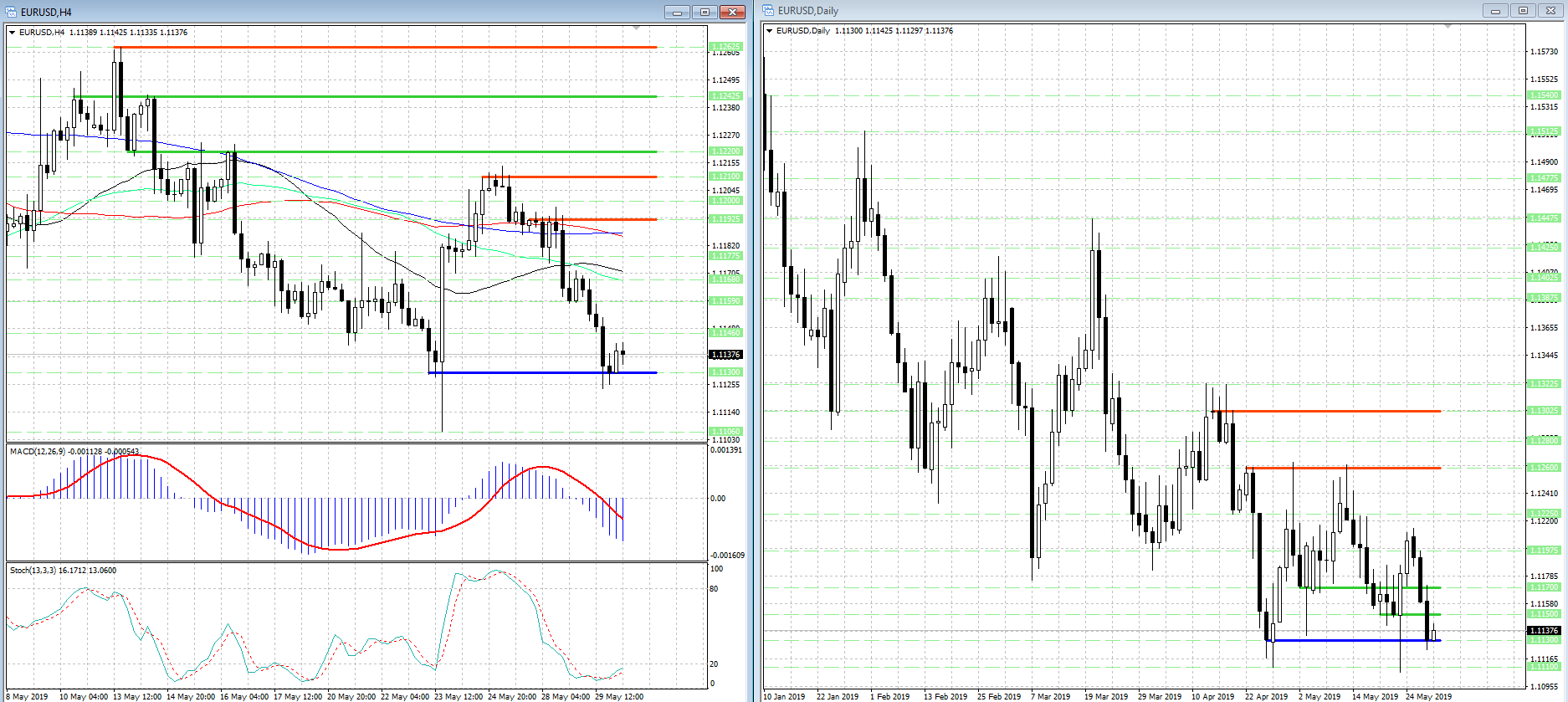The width and height of the screenshot is (1568, 702).
Task: Click the 1.11300 price label in H4 chart
Action: [x=725, y=372]
